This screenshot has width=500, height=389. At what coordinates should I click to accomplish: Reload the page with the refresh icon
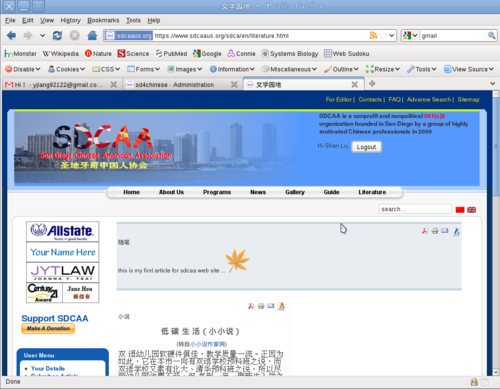point(57,35)
